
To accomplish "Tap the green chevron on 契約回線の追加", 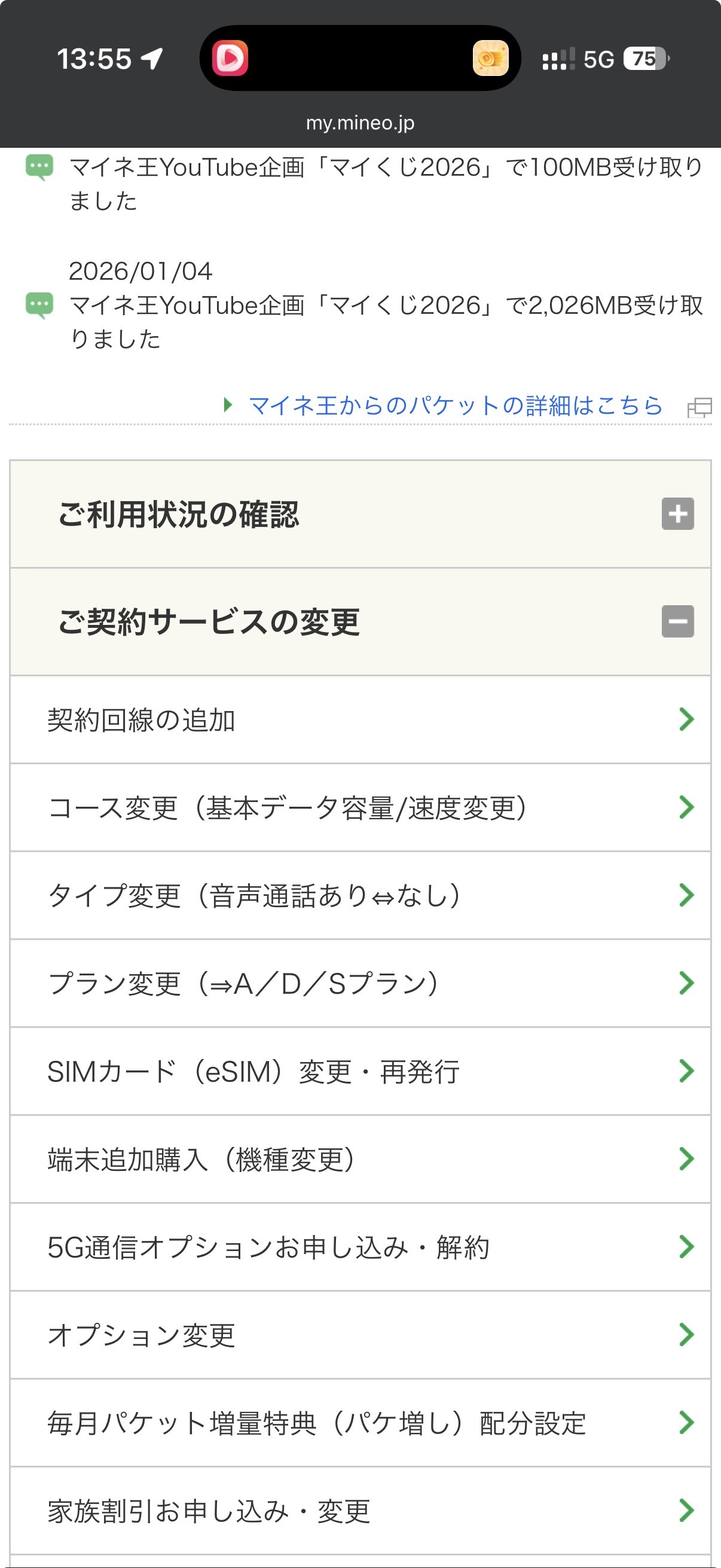I will [686, 719].
